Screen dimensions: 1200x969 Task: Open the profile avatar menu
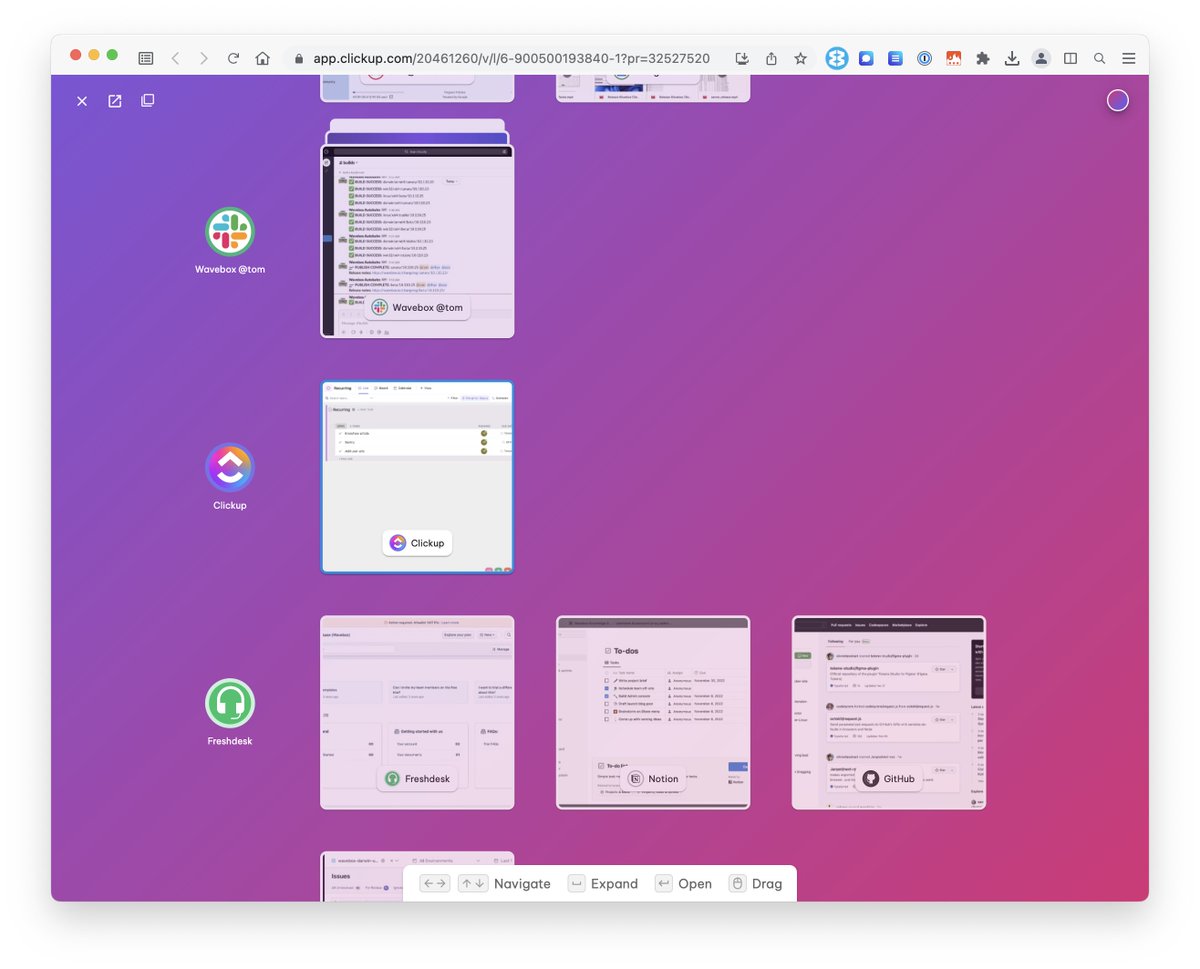(1041, 59)
